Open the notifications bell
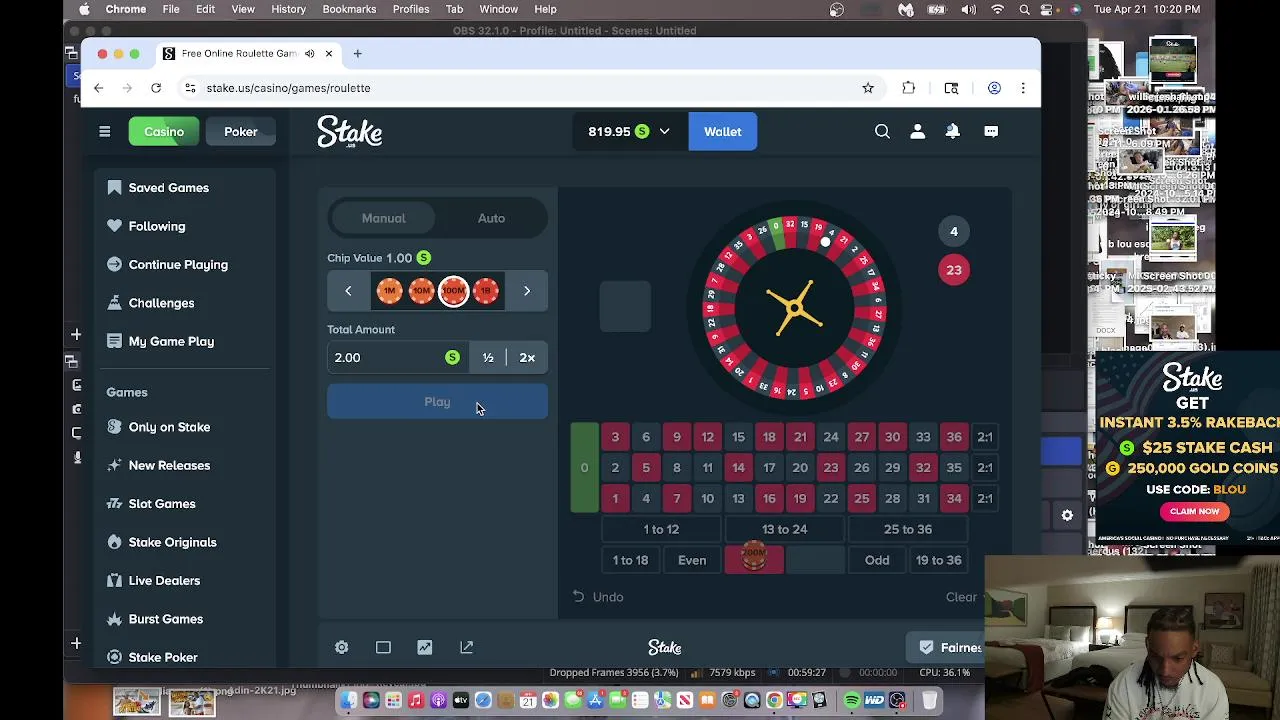Image resolution: width=1280 pixels, height=720 pixels. 953,131
